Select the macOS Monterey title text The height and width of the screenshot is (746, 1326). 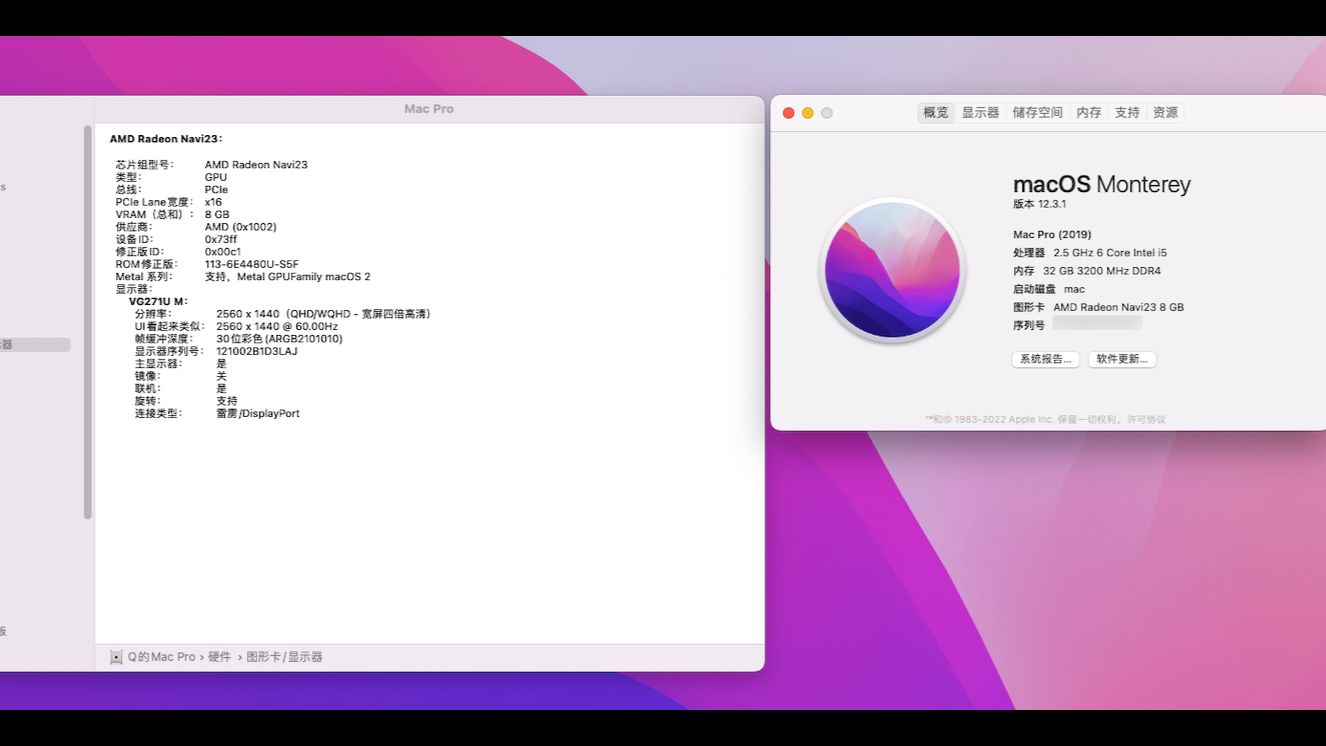[1102, 184]
